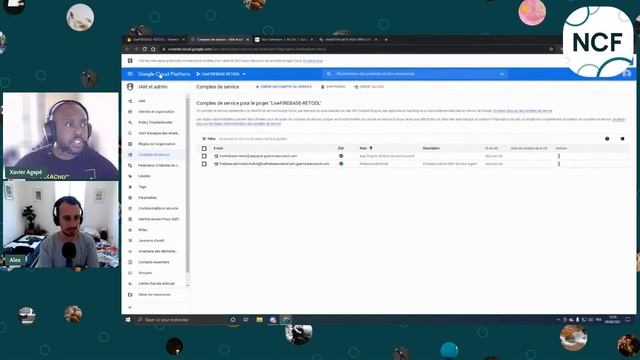Open Cortana circle on the taskbar
This screenshot has width=640, height=360.
click(x=233, y=320)
